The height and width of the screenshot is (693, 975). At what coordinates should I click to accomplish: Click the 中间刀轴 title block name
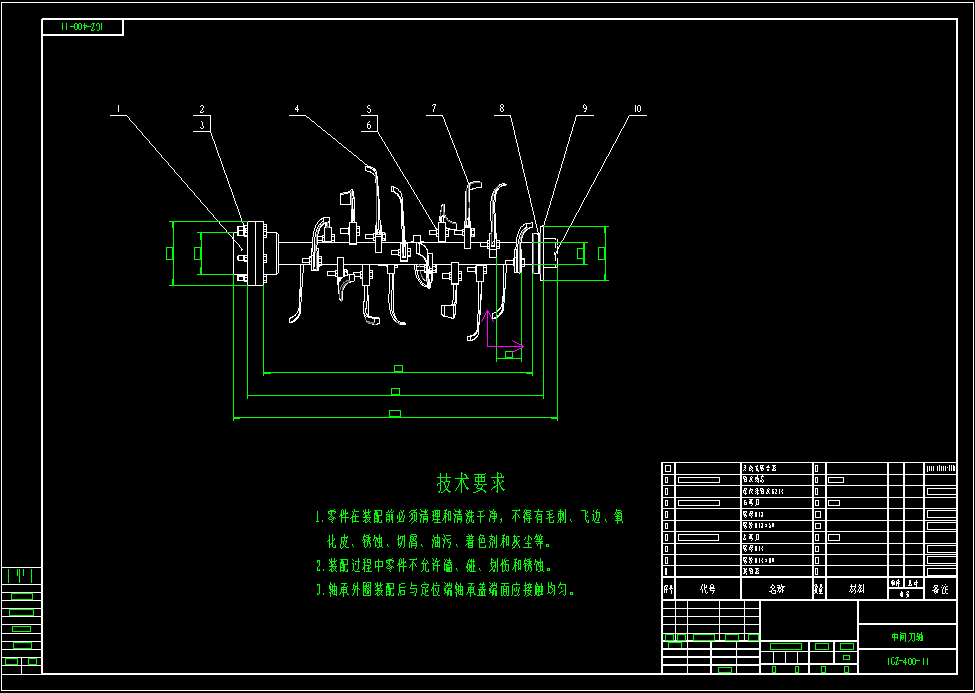point(907,637)
